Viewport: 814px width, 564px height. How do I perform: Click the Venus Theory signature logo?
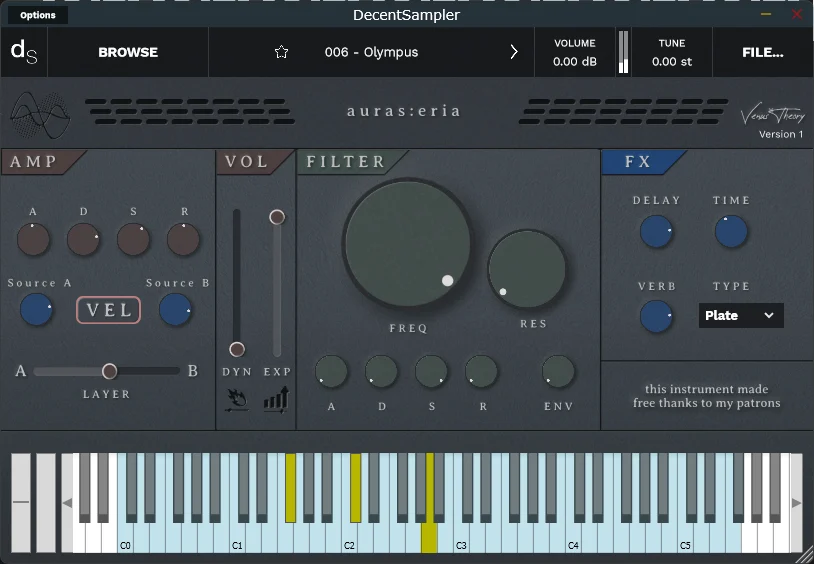[772, 115]
